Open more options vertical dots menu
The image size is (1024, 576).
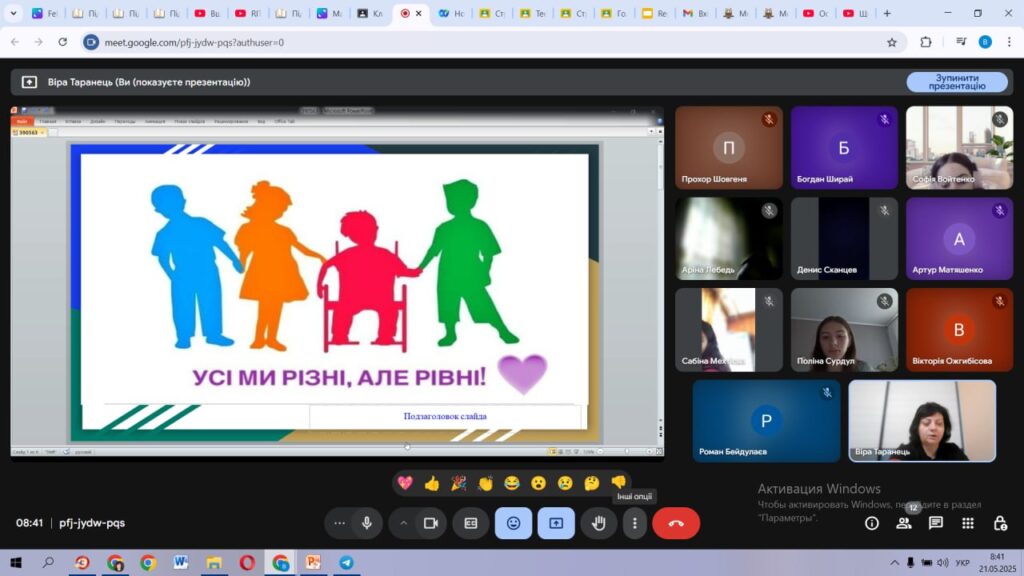(635, 523)
